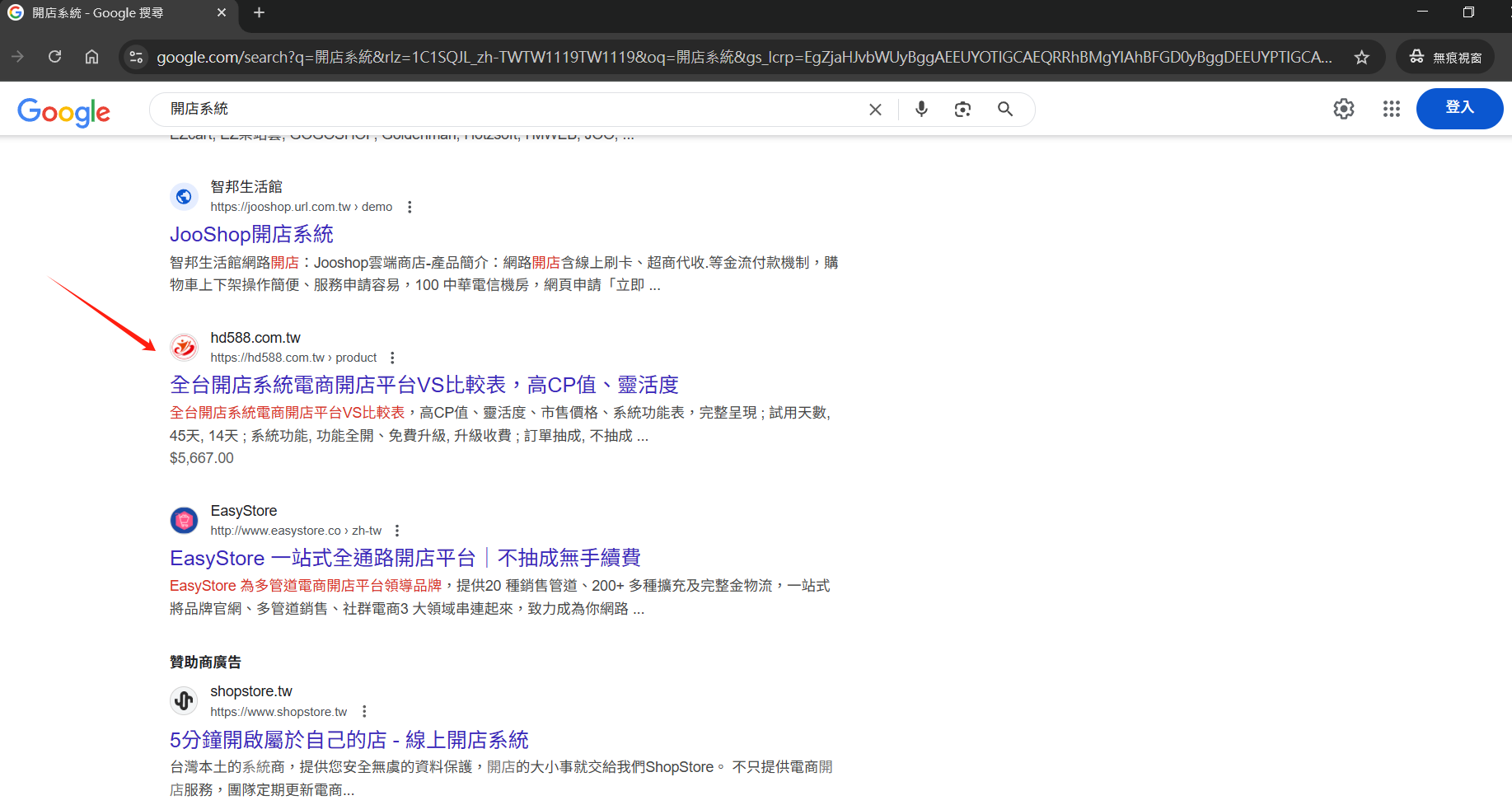Click the forward navigation arrow
This screenshot has width=1512, height=805.
[x=18, y=57]
